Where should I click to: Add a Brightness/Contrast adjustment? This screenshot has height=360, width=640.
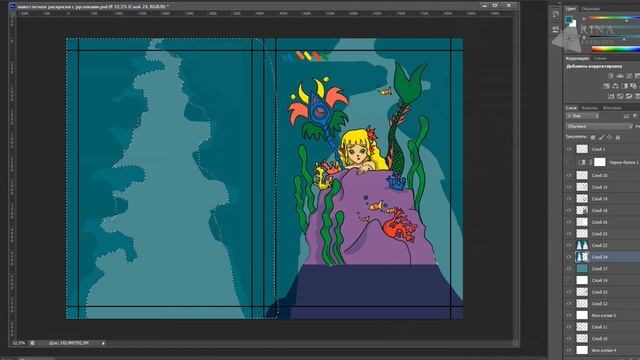tap(611, 76)
